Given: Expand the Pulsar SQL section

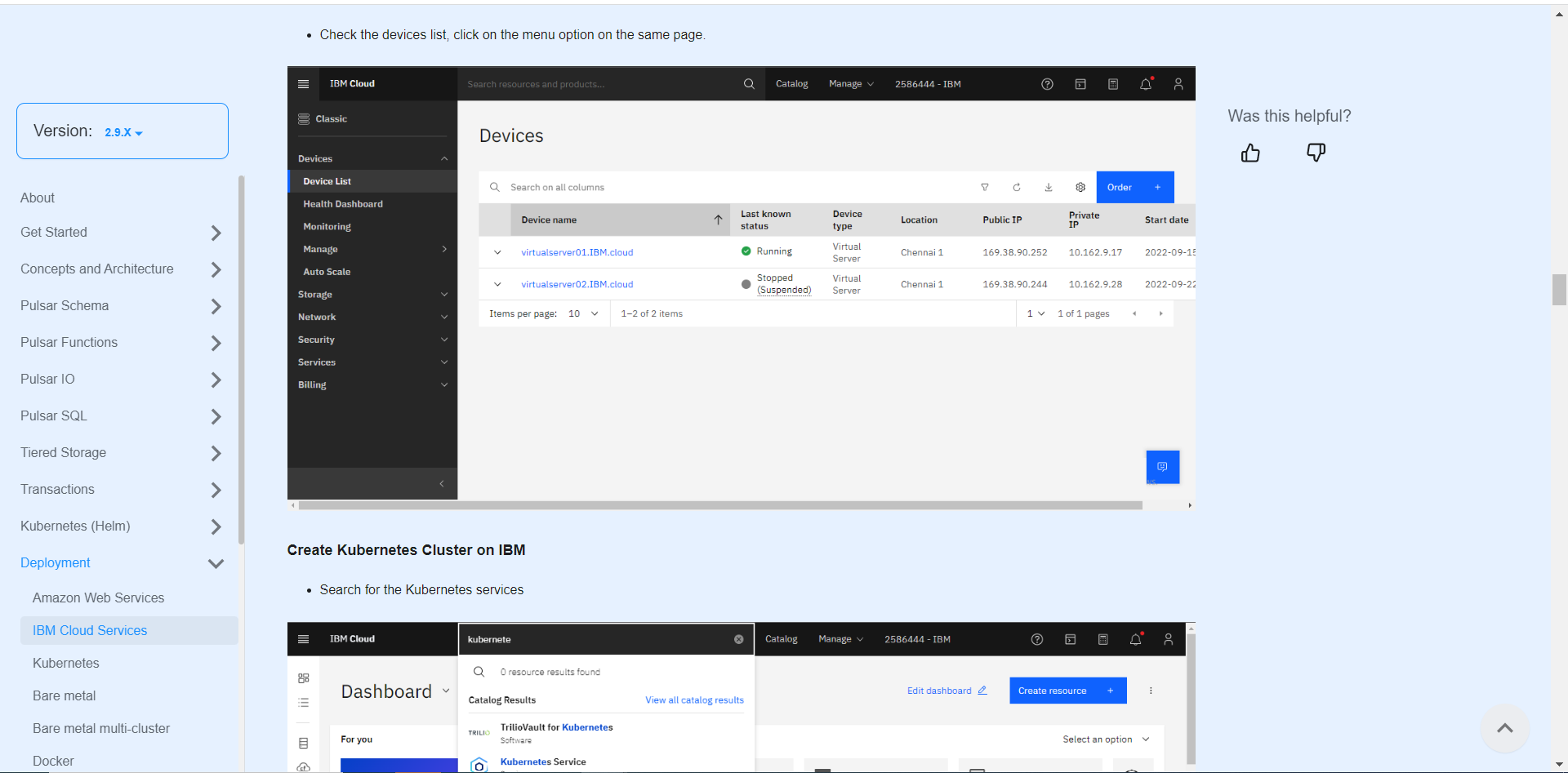Looking at the screenshot, I should pos(216,416).
